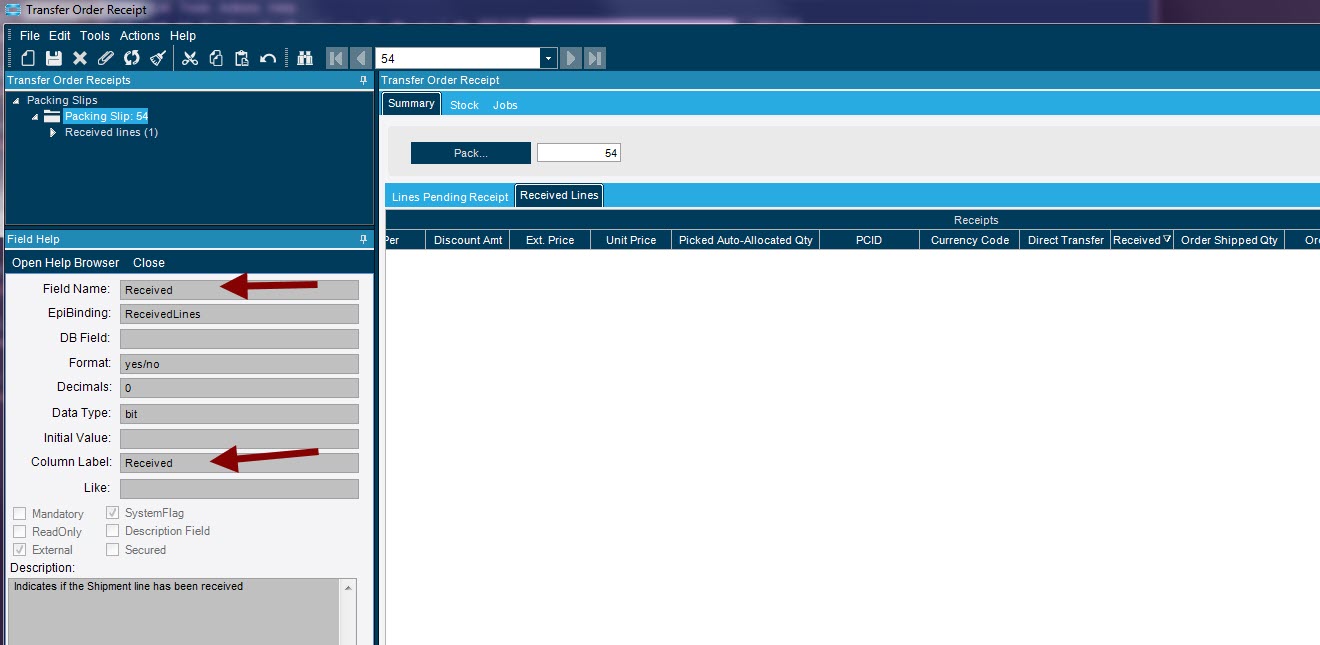Click the Transfer Order Receipt title bar icon
The image size is (1320, 645).
coord(13,10)
